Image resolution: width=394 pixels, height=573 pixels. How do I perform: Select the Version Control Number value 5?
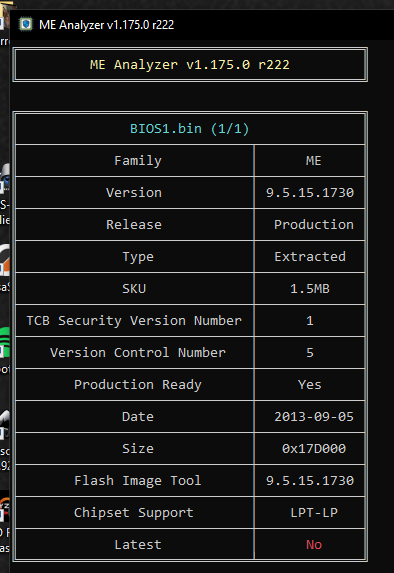pos(310,353)
